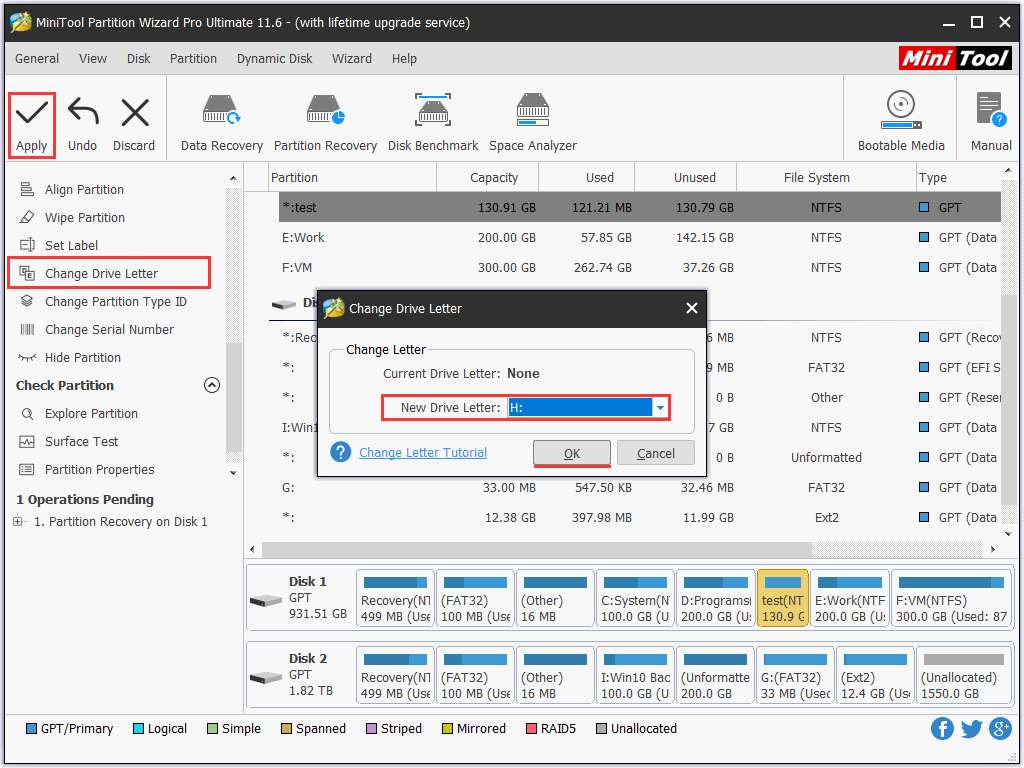The height and width of the screenshot is (768, 1024).
Task: Select Align Partition in sidebar
Action: point(84,189)
